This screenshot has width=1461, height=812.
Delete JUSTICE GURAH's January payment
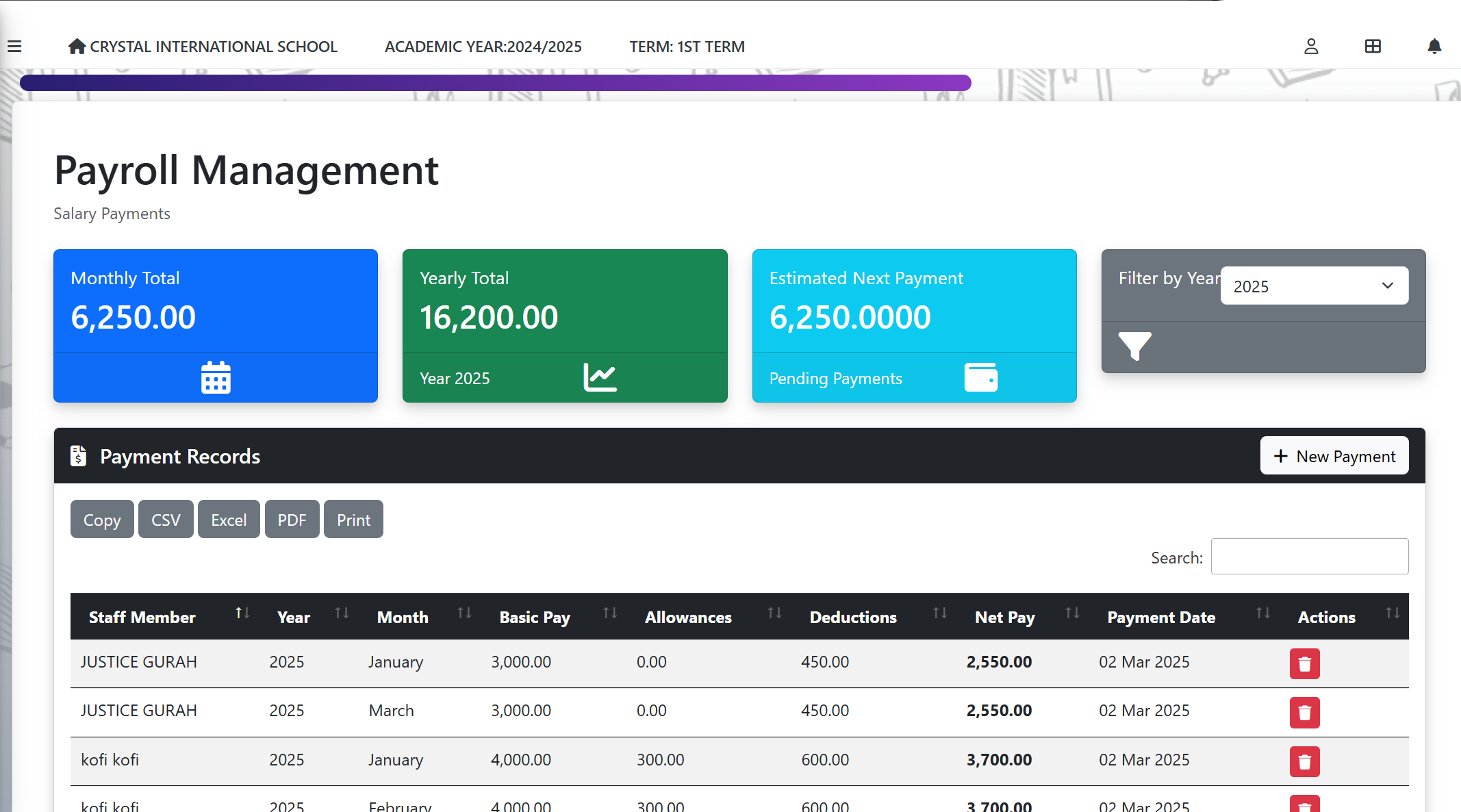(1304, 663)
